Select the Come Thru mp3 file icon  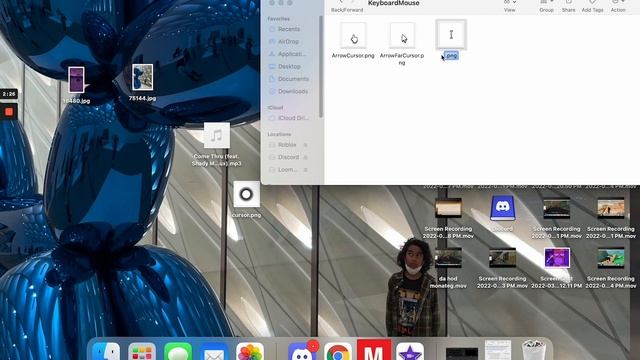(x=217, y=136)
